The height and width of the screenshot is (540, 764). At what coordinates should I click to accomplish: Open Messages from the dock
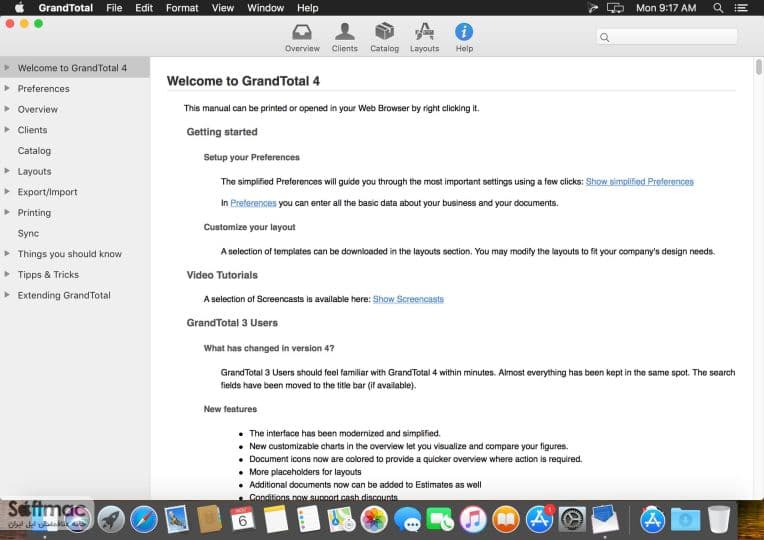click(407, 521)
